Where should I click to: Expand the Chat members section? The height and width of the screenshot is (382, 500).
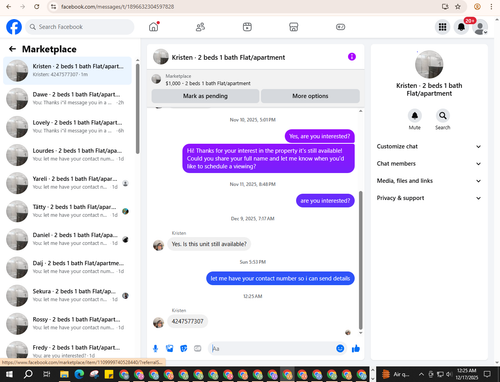tap(429, 164)
